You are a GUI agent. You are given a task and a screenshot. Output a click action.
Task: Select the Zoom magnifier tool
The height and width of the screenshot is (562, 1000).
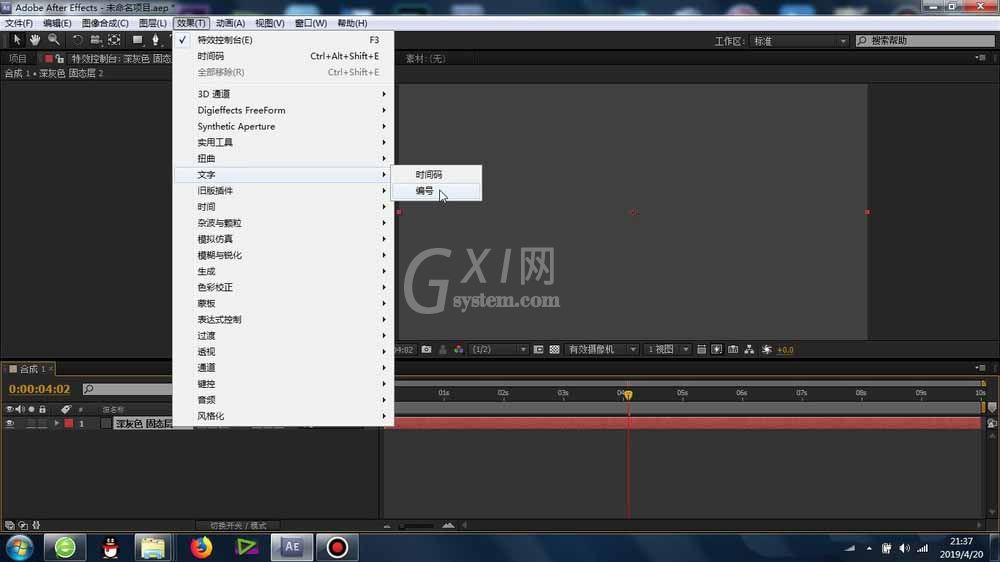54,40
